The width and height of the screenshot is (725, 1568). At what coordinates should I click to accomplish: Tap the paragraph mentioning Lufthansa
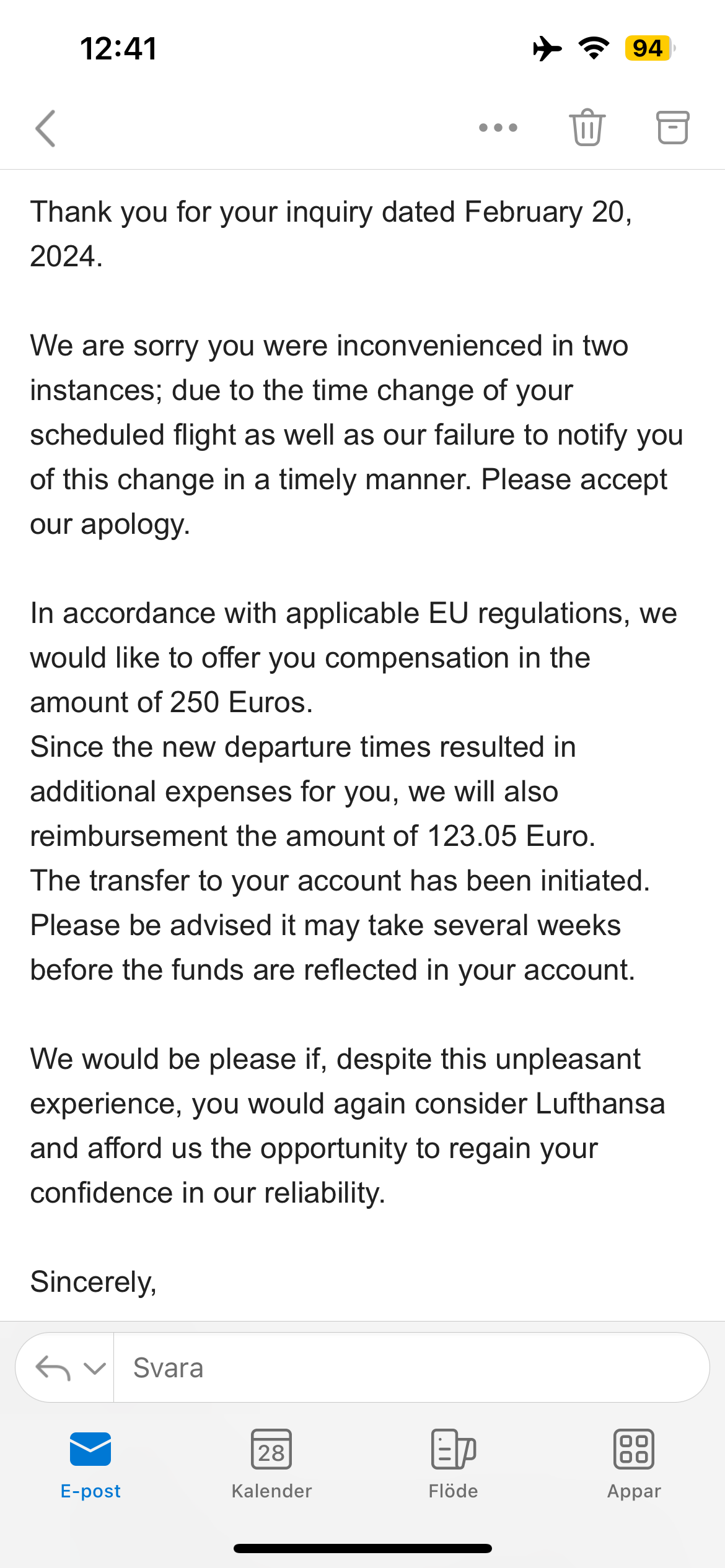pos(347,1126)
